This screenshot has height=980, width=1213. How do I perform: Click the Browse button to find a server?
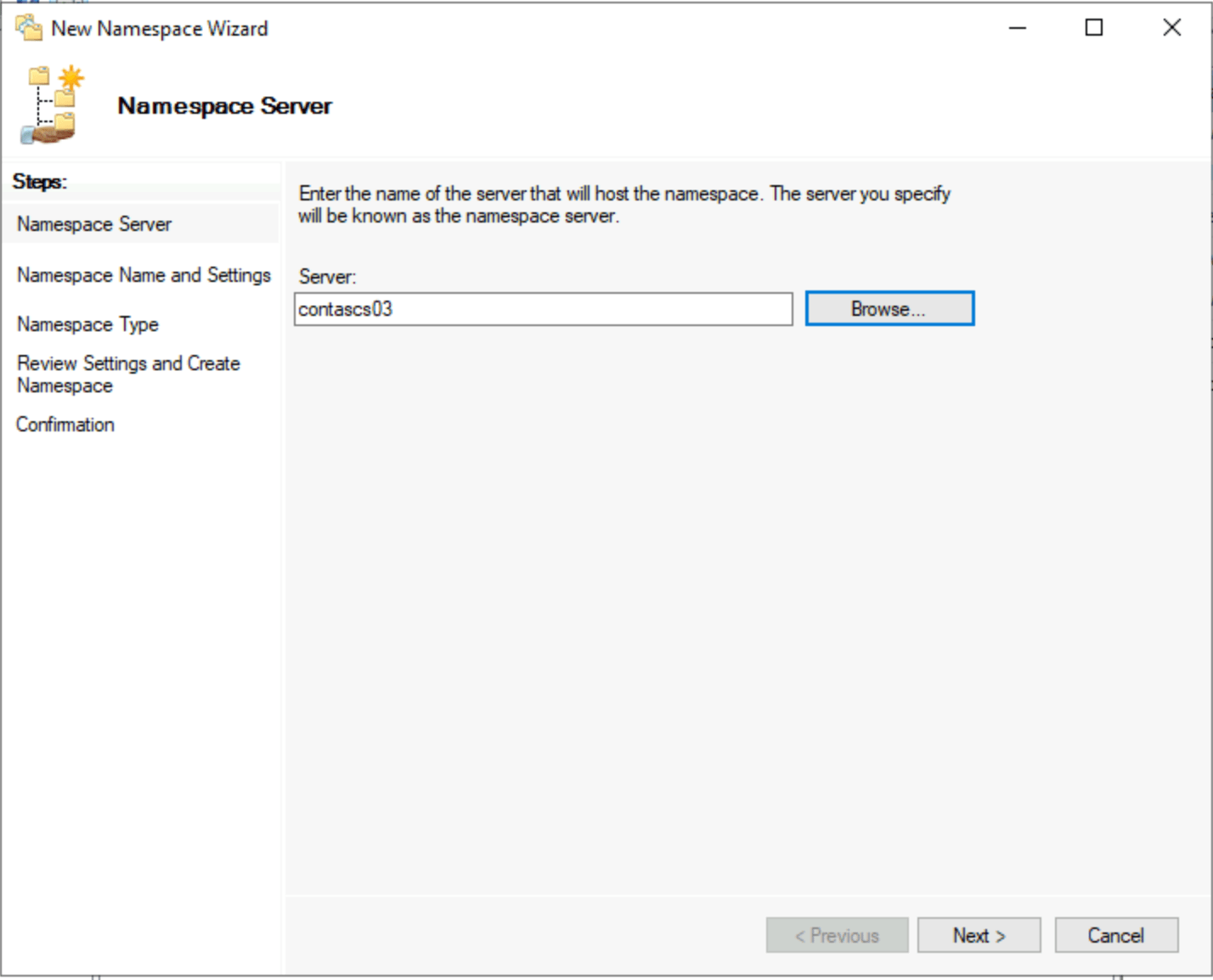(889, 308)
